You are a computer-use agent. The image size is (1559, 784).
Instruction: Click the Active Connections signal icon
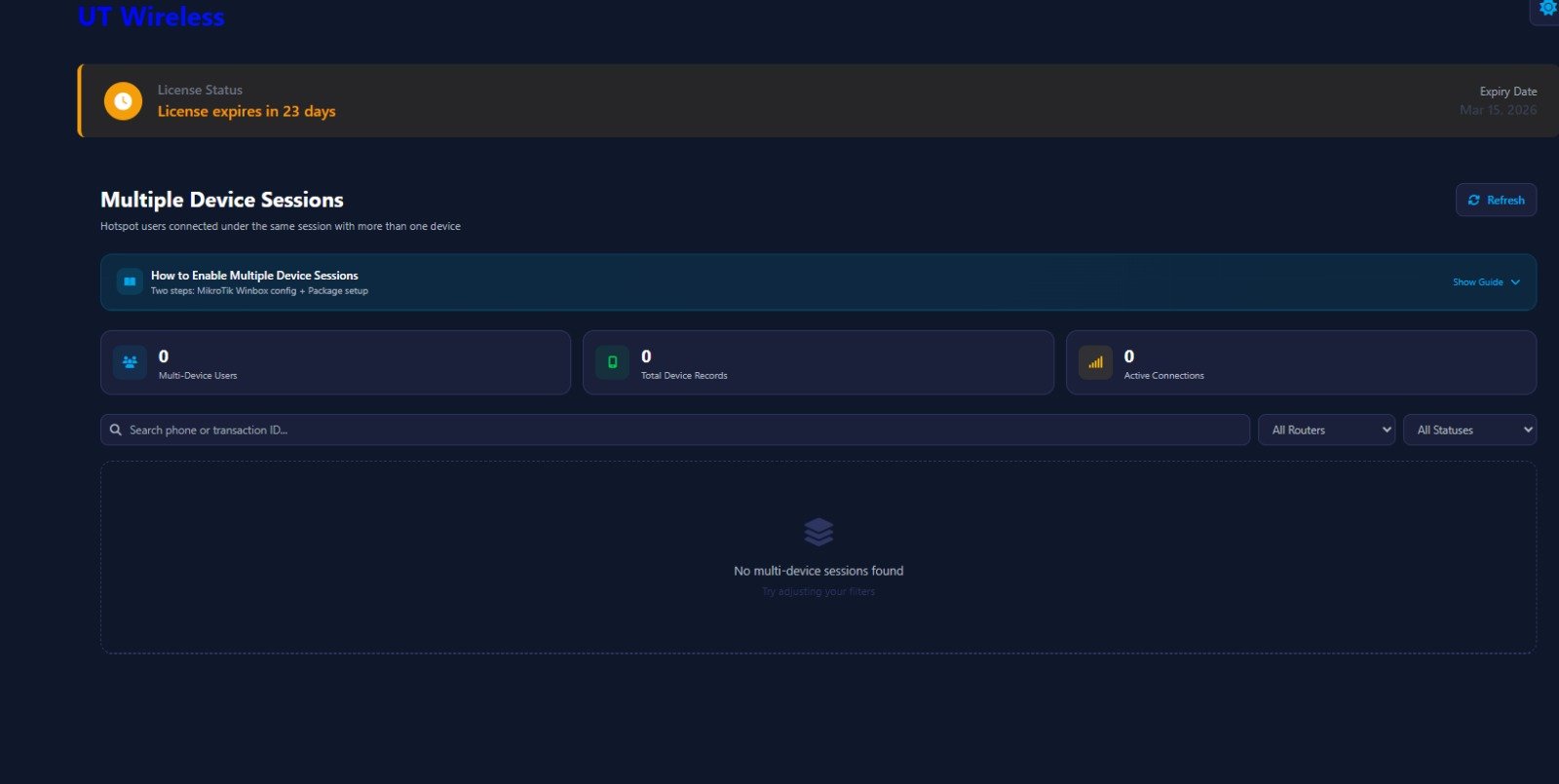click(x=1095, y=362)
